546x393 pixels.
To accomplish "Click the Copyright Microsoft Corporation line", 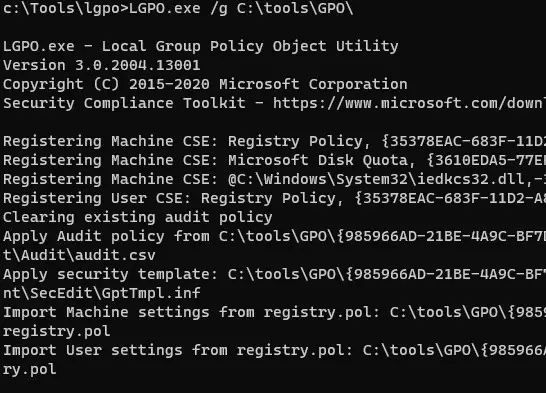I will tap(205, 84).
